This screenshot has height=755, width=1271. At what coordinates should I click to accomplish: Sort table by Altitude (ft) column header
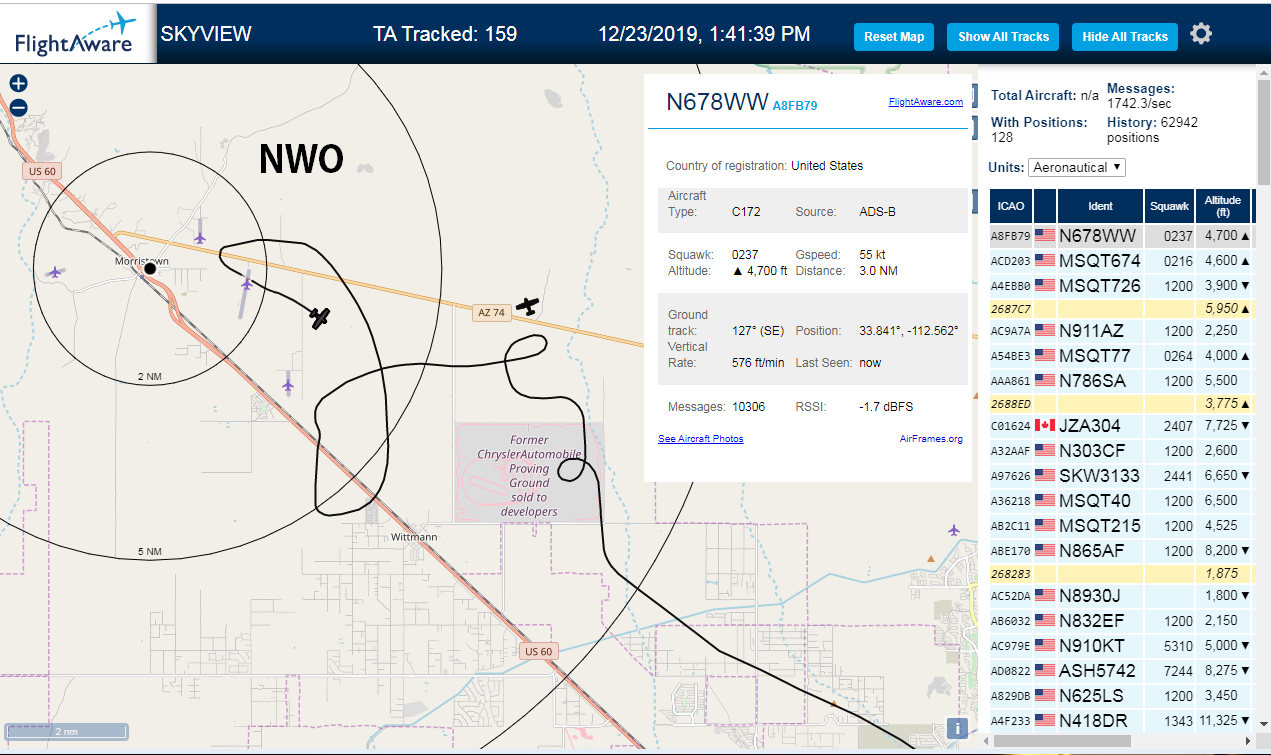tap(1223, 206)
